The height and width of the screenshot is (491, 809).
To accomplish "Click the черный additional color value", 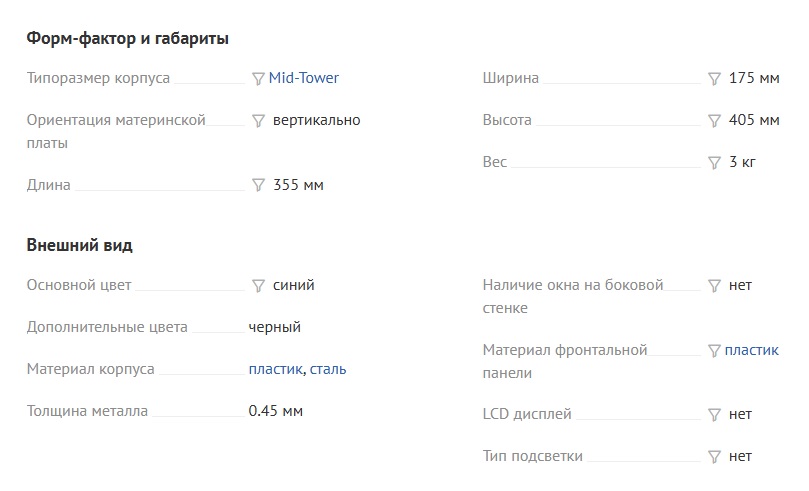I will [274, 327].
